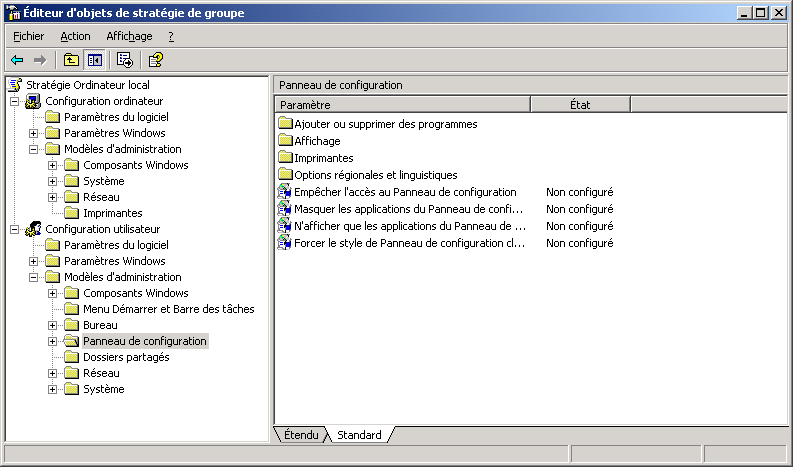Select the Imprimantes folder in the right pane
This screenshot has width=793, height=467.
[323, 158]
